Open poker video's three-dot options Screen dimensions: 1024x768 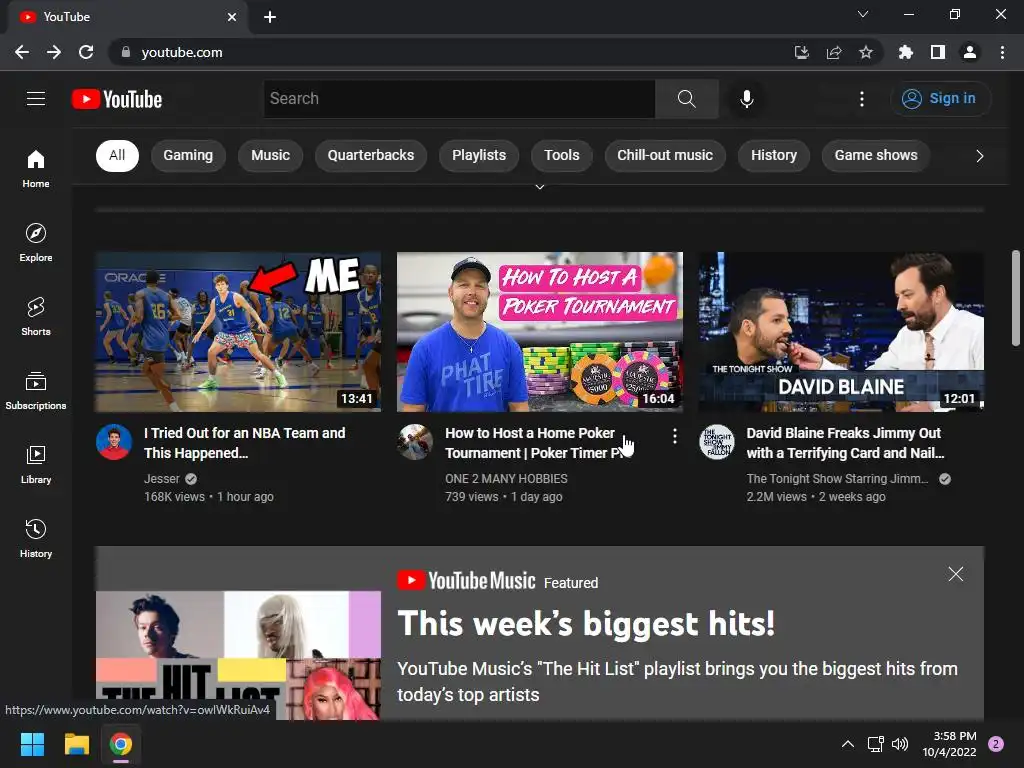(x=675, y=436)
